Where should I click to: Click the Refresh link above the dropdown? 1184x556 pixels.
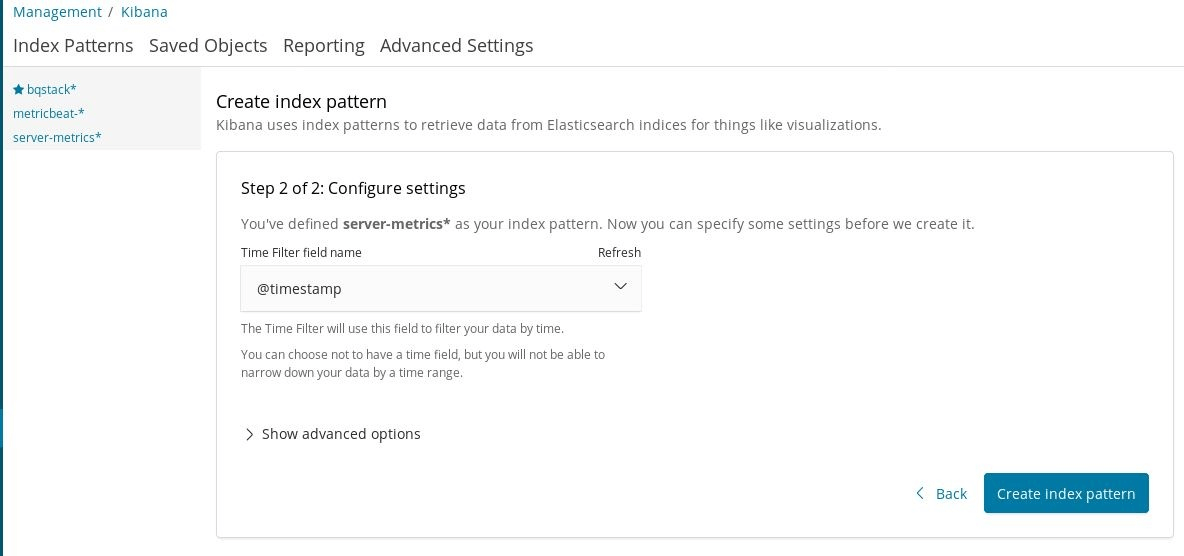(x=619, y=252)
